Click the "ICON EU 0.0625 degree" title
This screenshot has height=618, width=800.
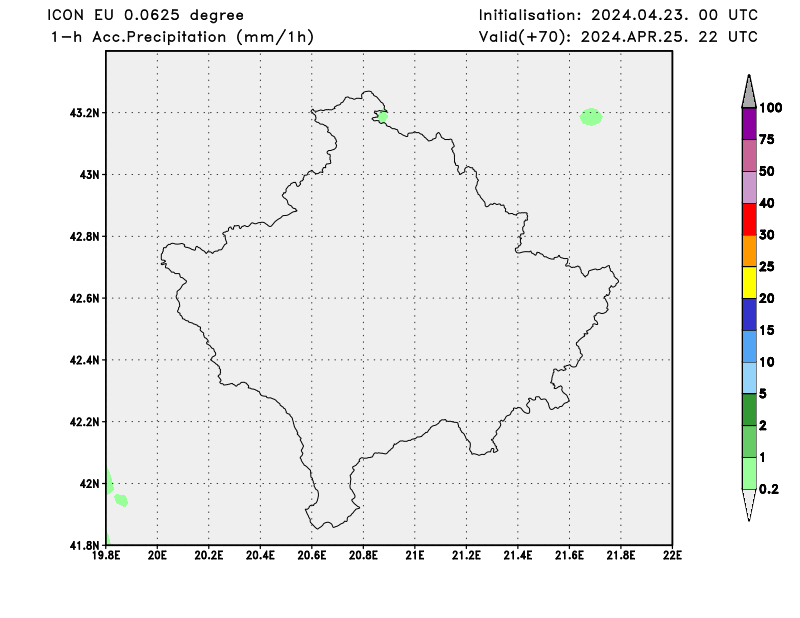[145, 15]
